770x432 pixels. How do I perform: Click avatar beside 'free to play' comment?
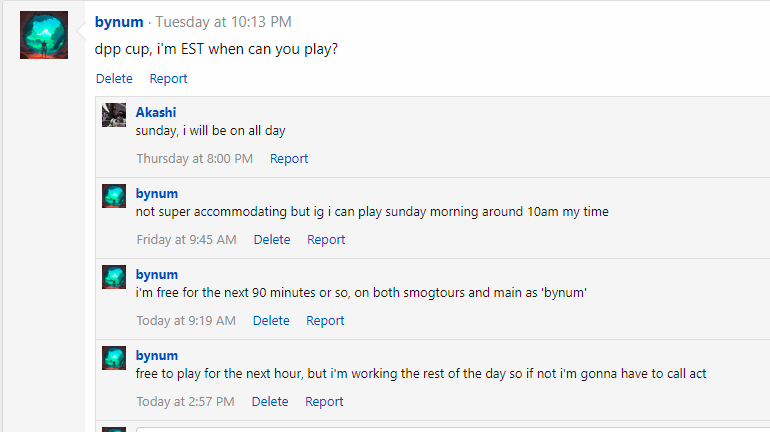click(x=114, y=358)
